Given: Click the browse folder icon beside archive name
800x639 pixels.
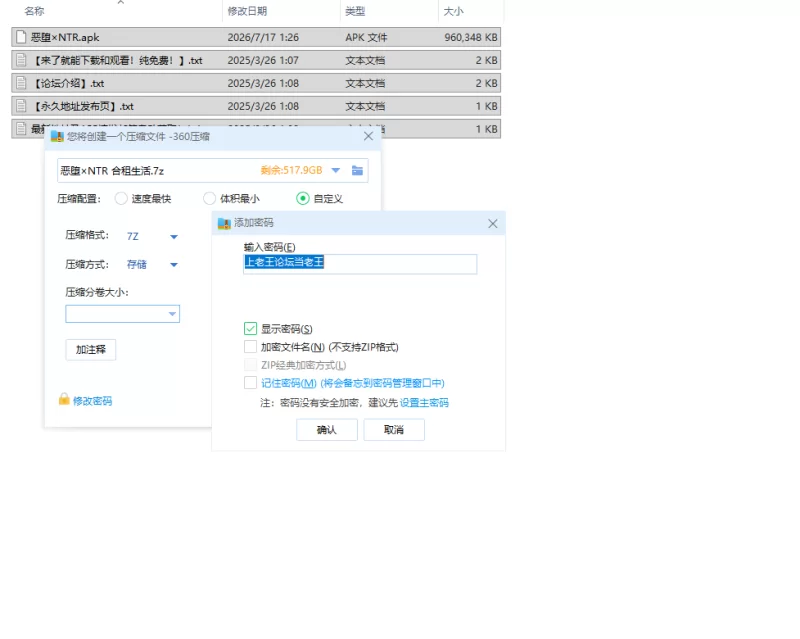Looking at the screenshot, I should (x=357, y=170).
